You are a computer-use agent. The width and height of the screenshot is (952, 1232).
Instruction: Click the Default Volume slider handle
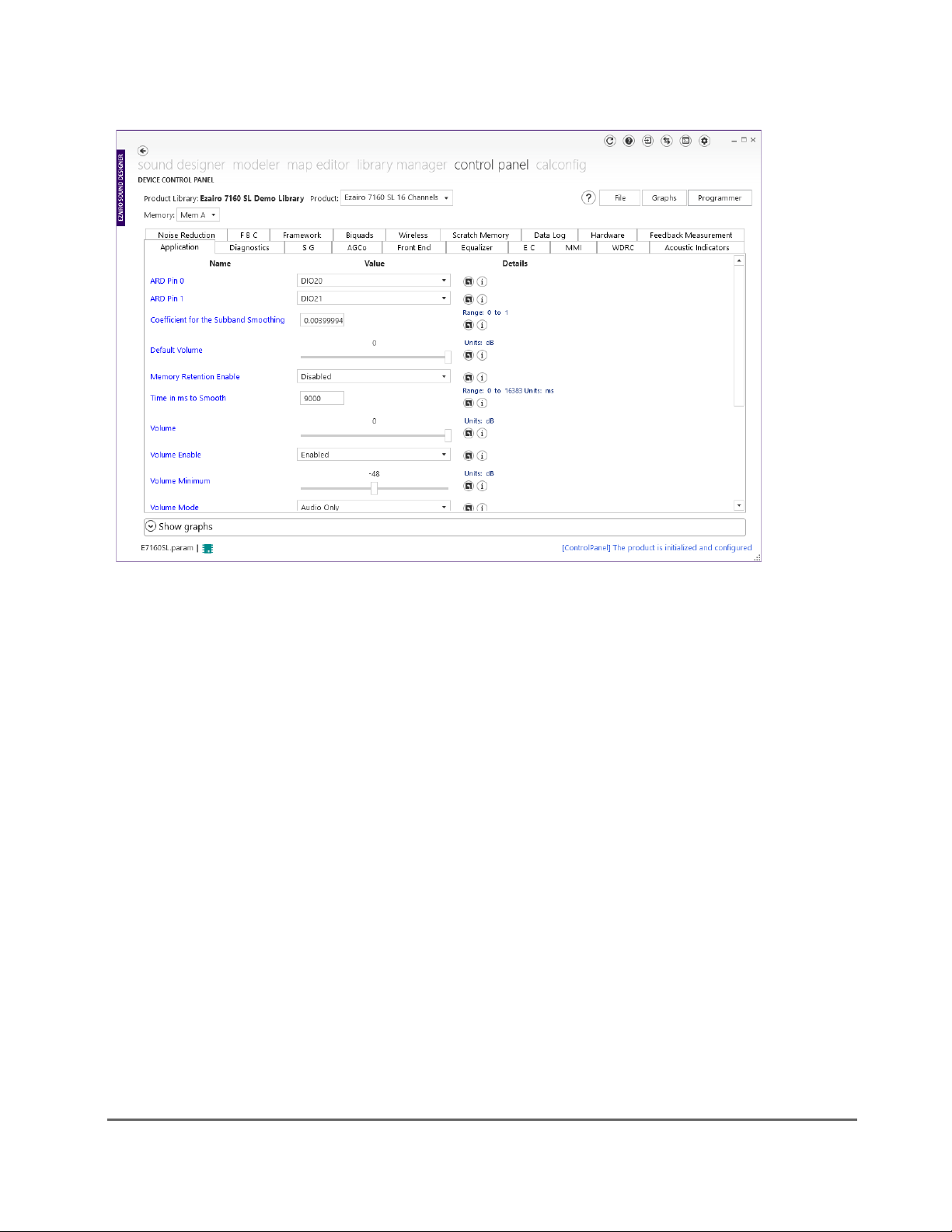[448, 357]
